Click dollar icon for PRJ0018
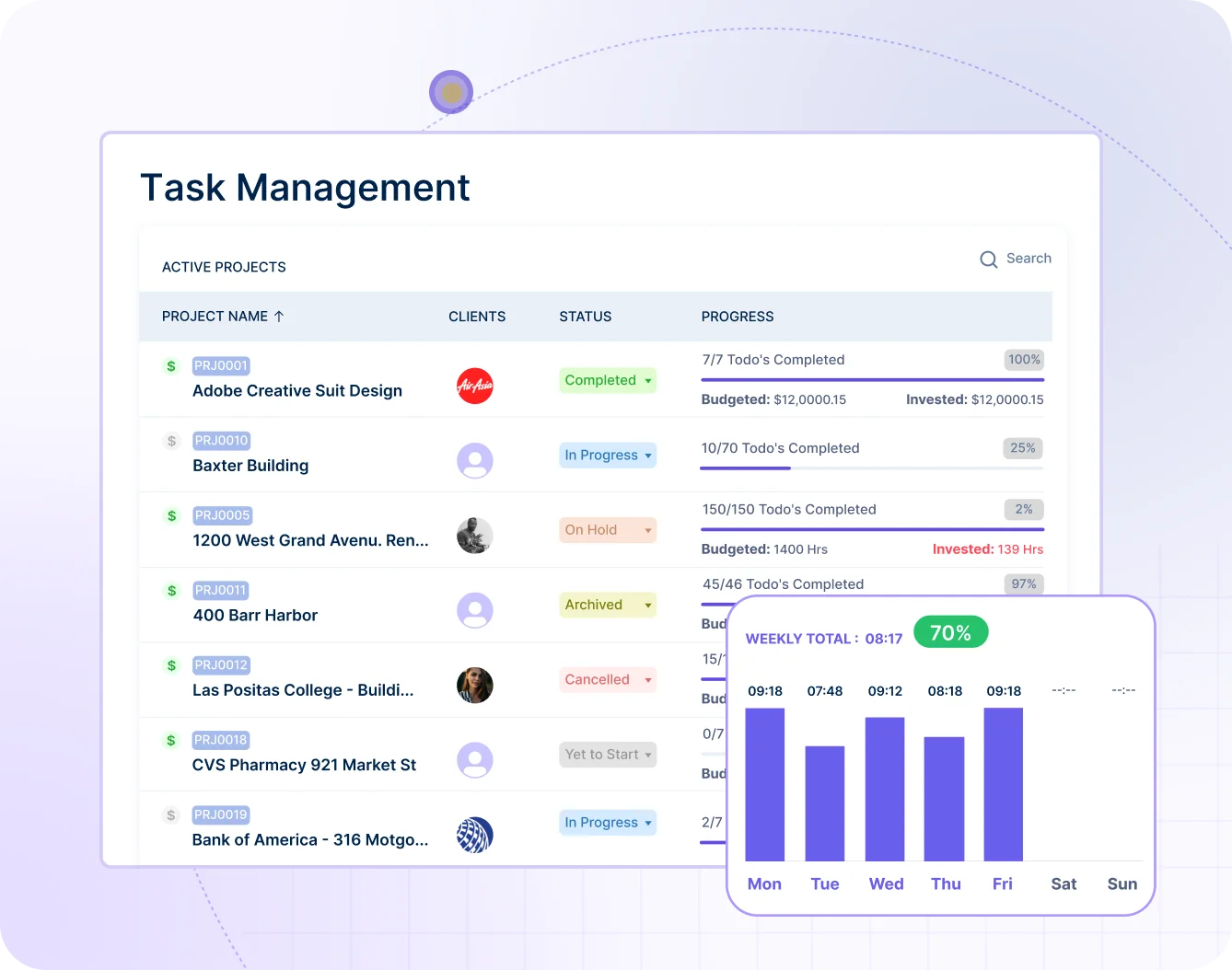Viewport: 1232px width, 970px height. point(171,740)
